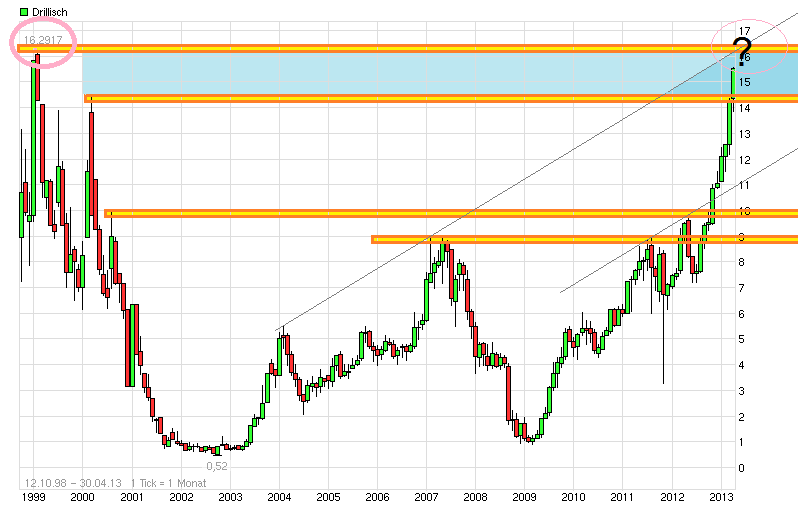The width and height of the screenshot is (798, 526).
Task: Click the 16,2917 high price label
Action: tap(43, 40)
